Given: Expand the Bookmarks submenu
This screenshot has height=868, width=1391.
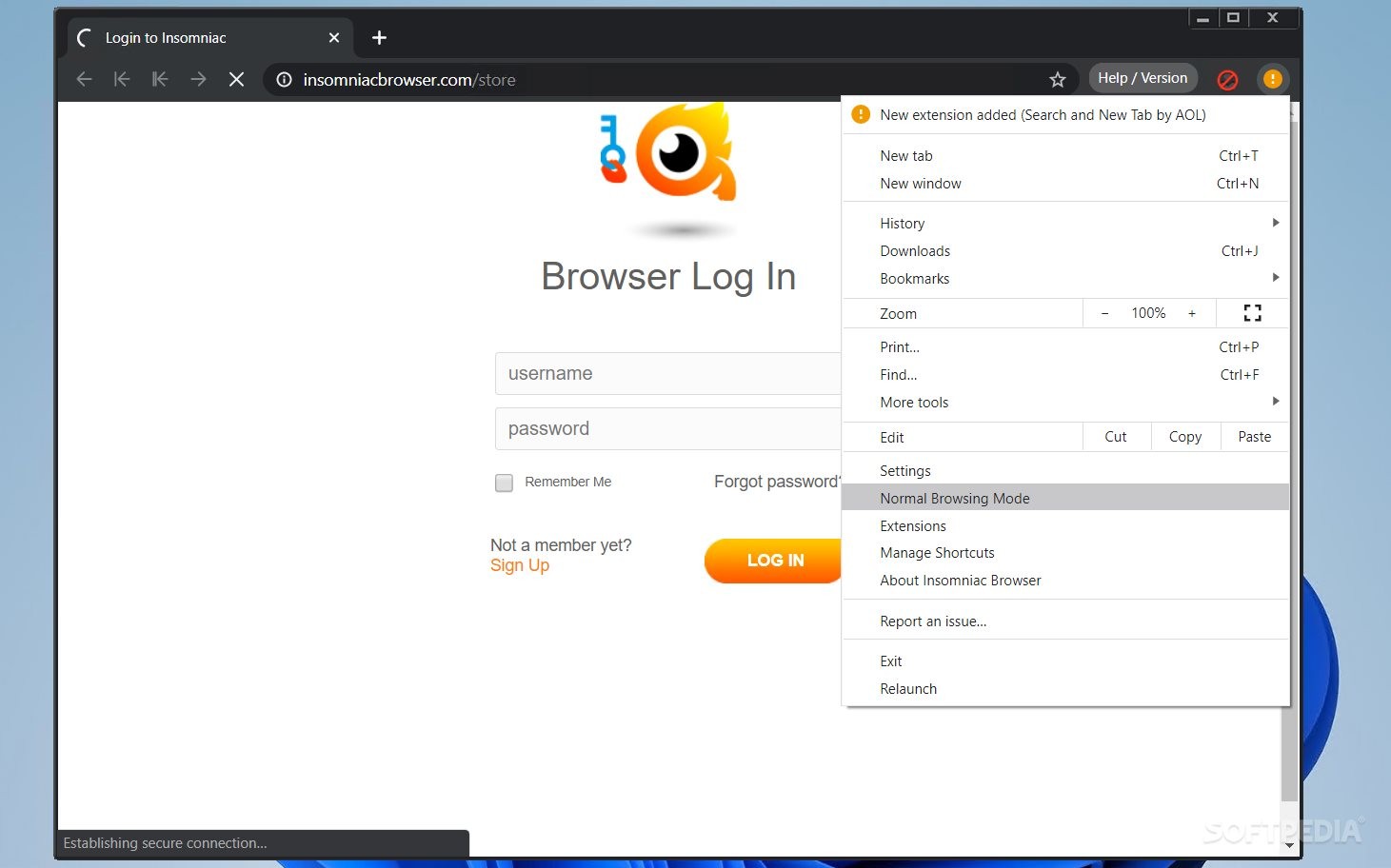Looking at the screenshot, I should point(1065,278).
